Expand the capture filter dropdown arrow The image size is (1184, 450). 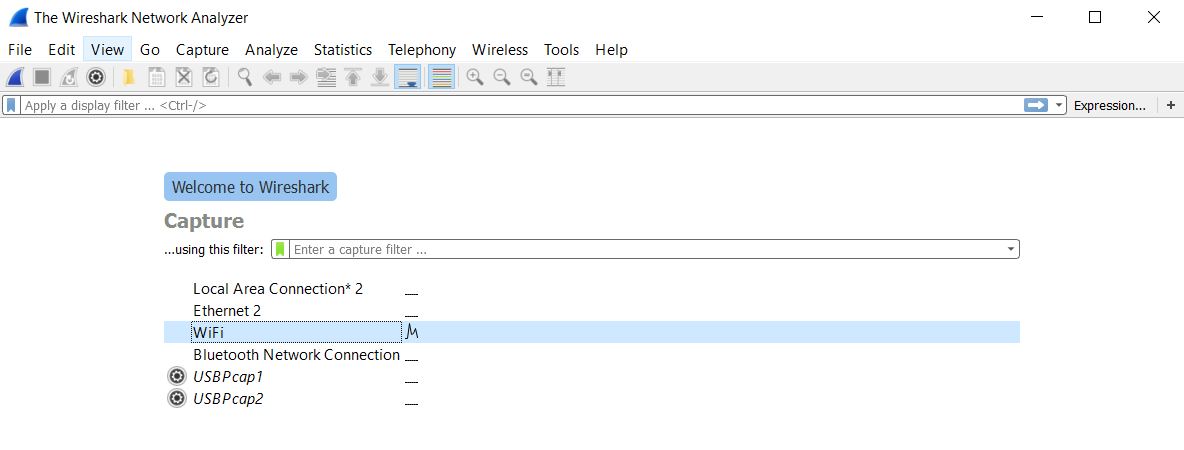[x=1010, y=249]
